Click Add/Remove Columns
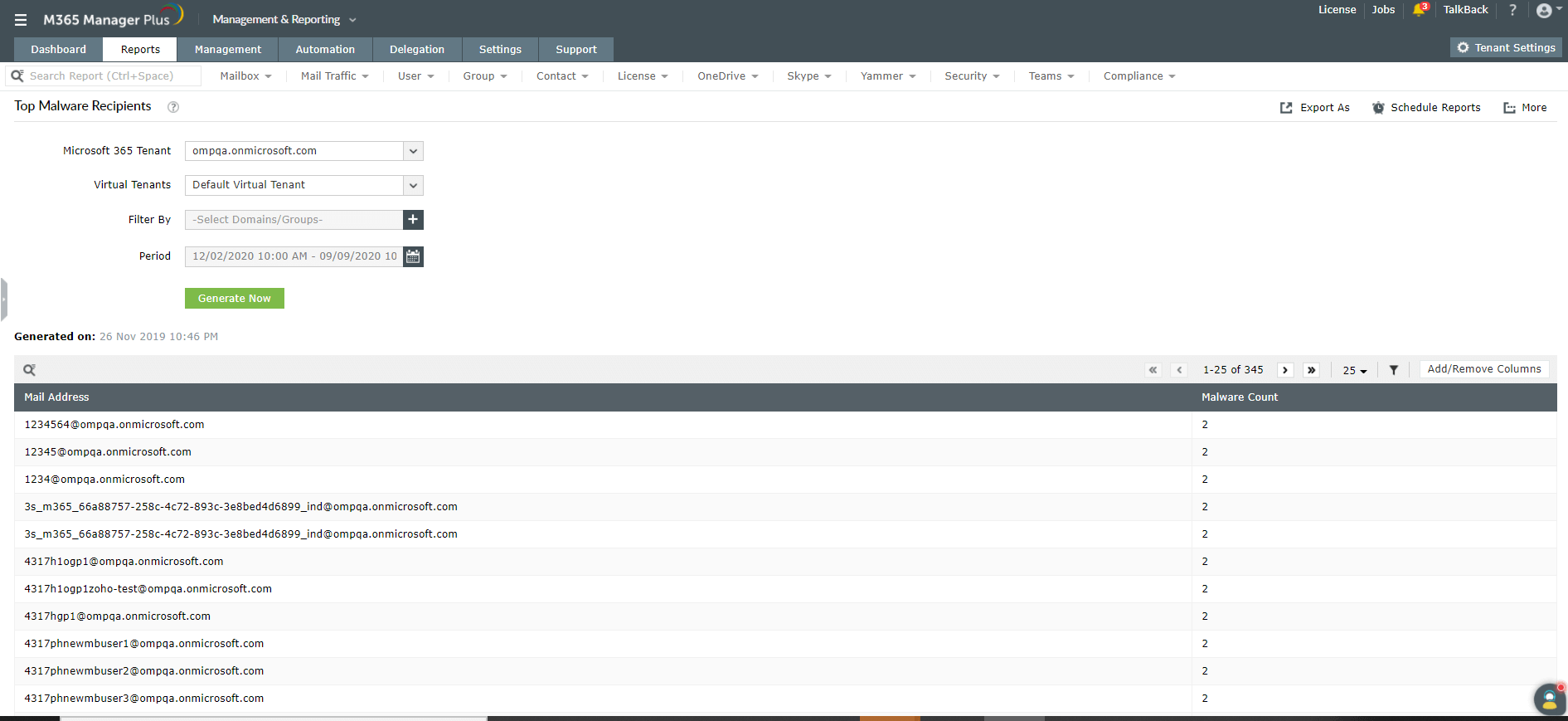Screen dimensions: 1568x721 (x=1484, y=369)
